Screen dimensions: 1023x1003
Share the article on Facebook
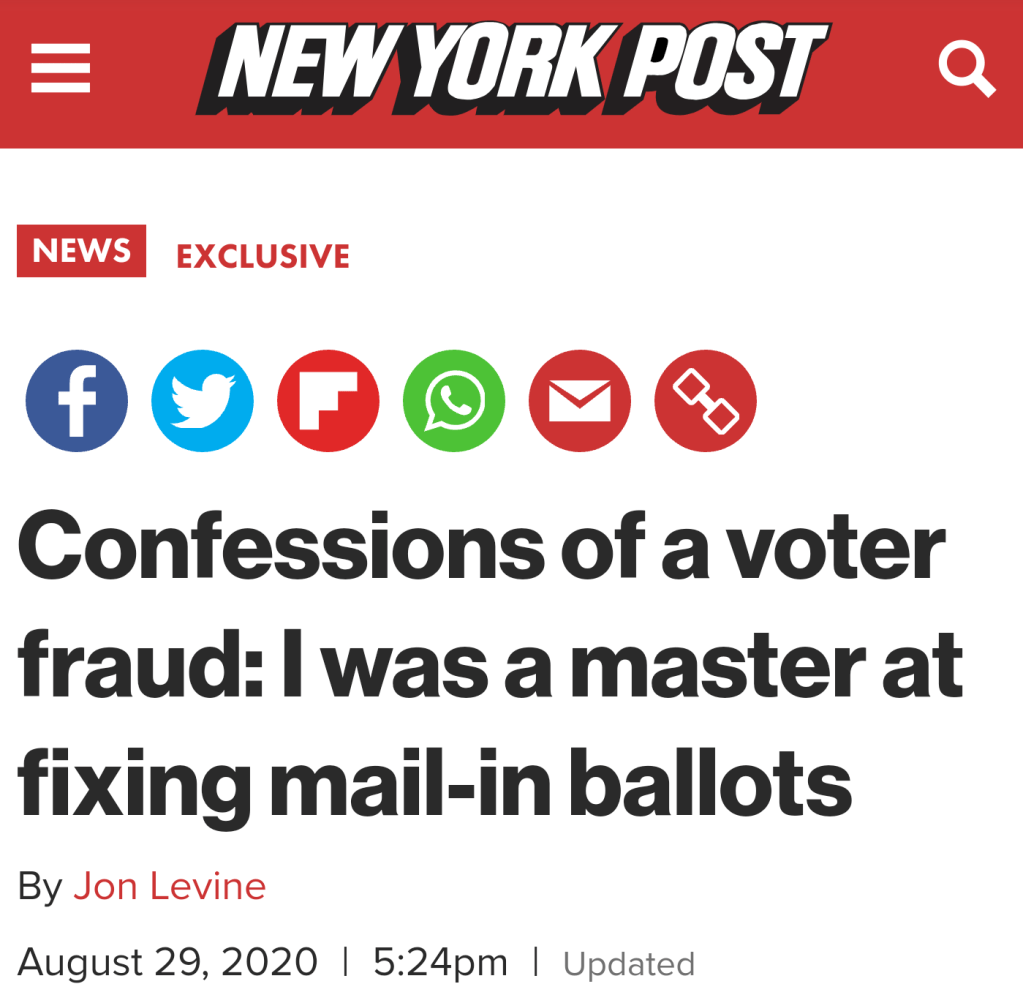point(77,400)
